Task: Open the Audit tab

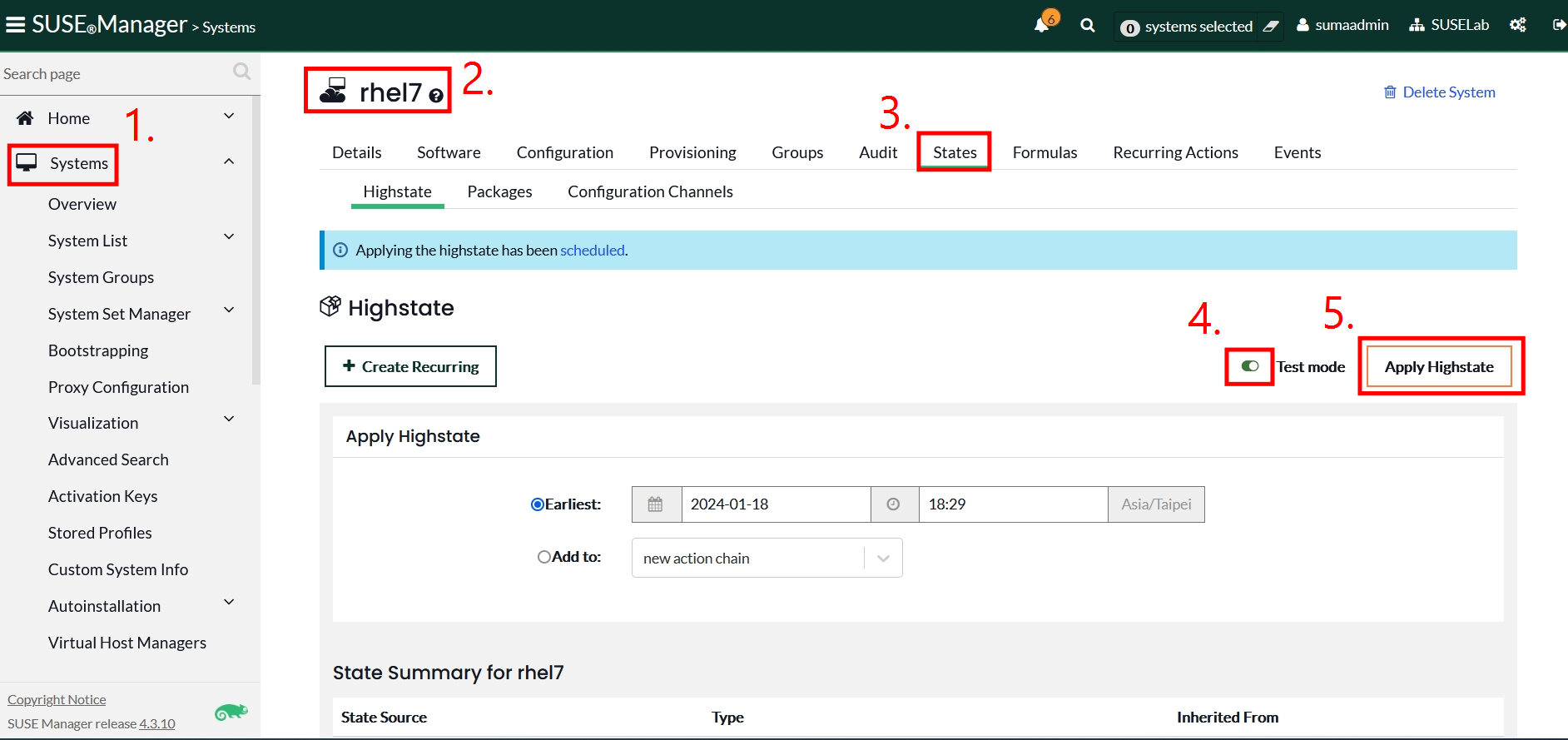Action: [878, 152]
